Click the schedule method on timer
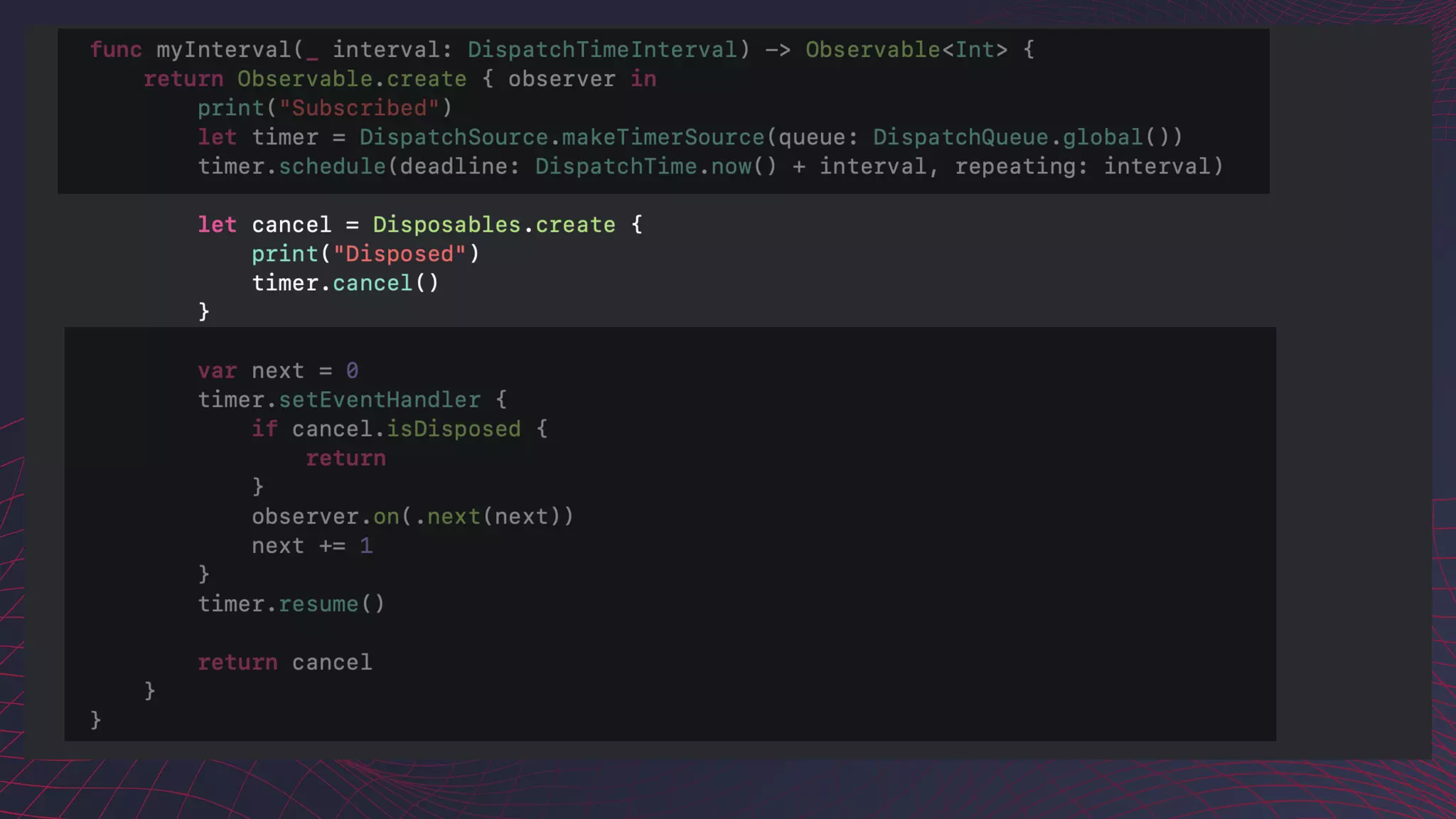This screenshot has width=1456, height=819. click(x=332, y=166)
